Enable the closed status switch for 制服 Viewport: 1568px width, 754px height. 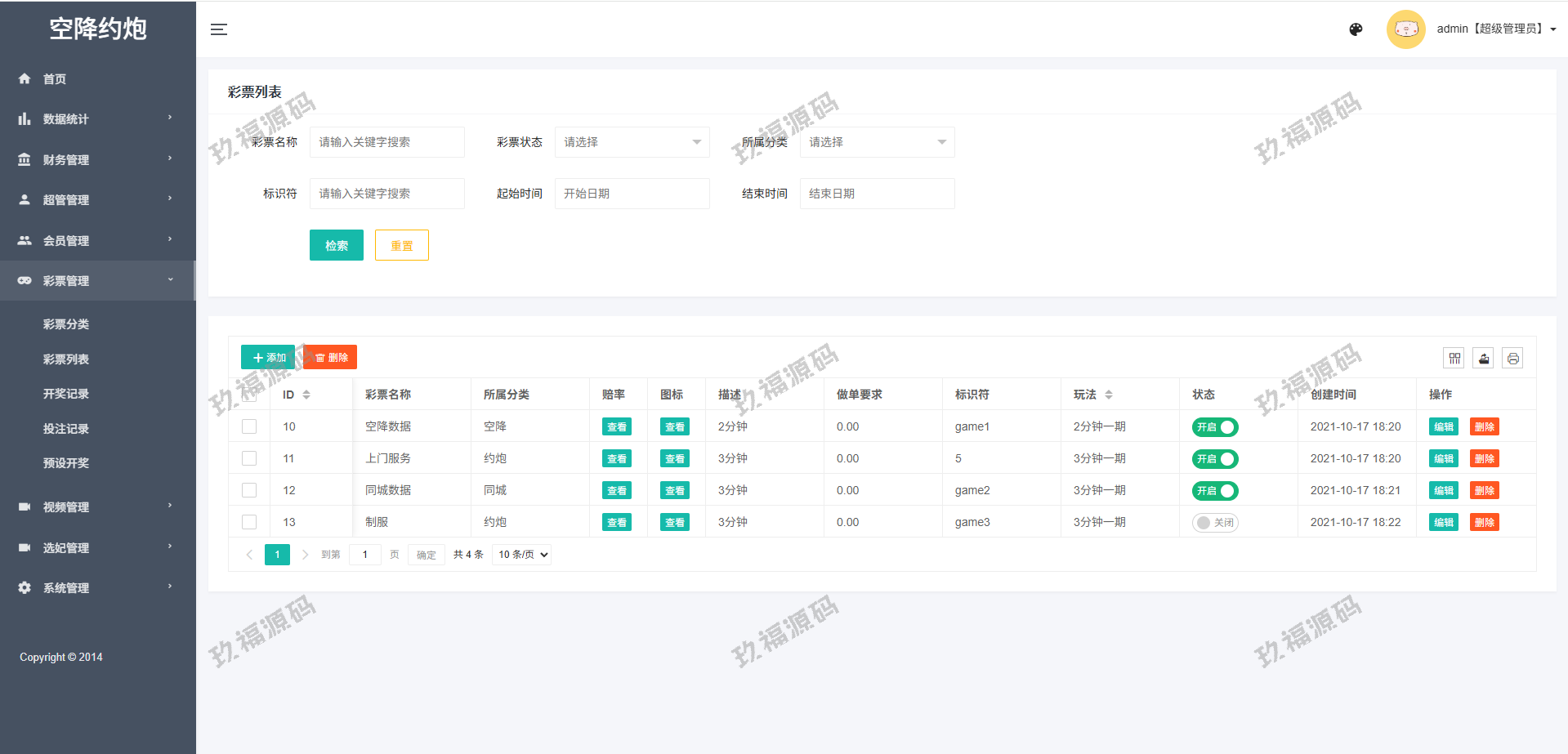[1215, 523]
